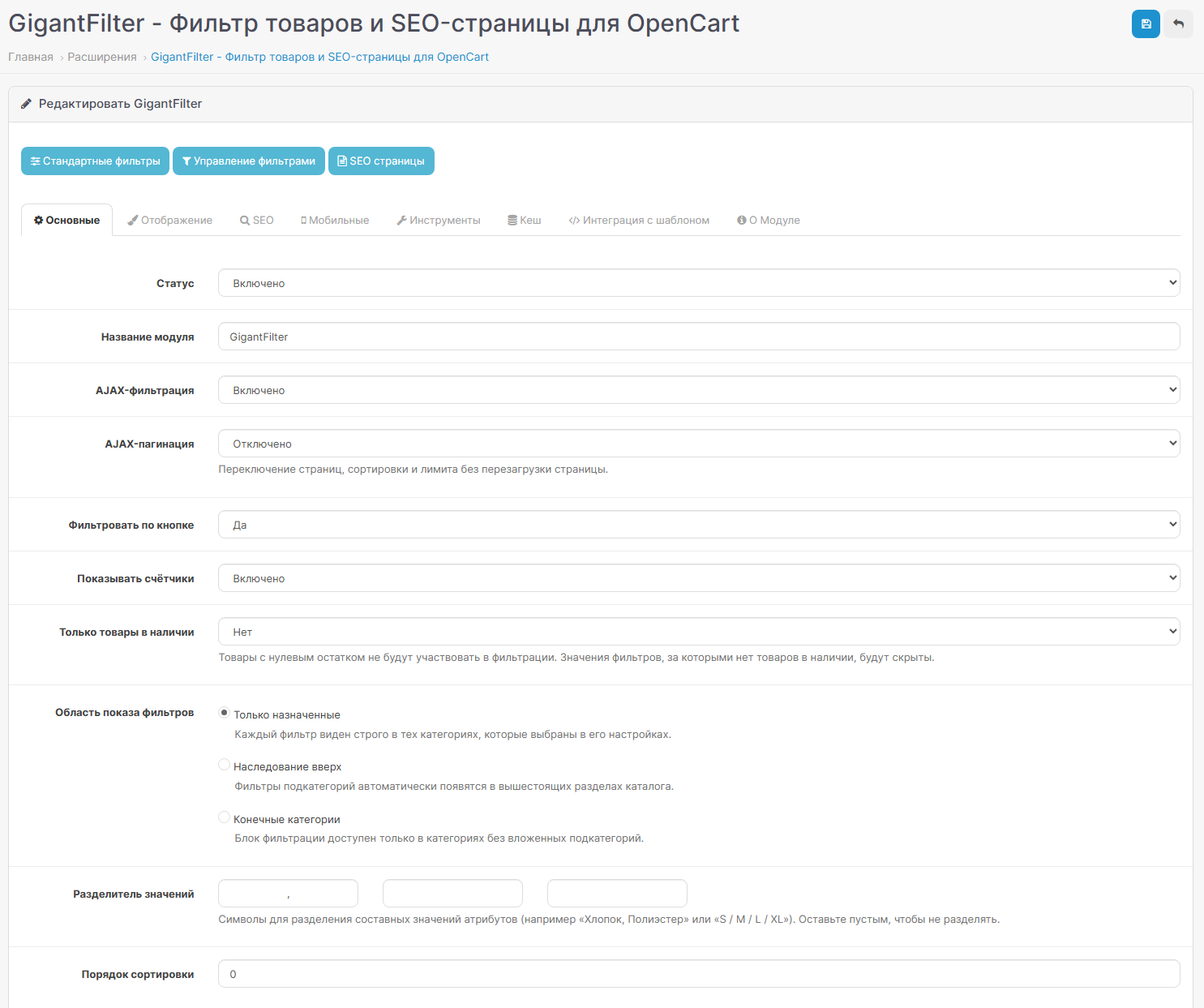Viewport: 1204px width, 1008px height.
Task: Open SEO страницы button
Action: tap(381, 161)
